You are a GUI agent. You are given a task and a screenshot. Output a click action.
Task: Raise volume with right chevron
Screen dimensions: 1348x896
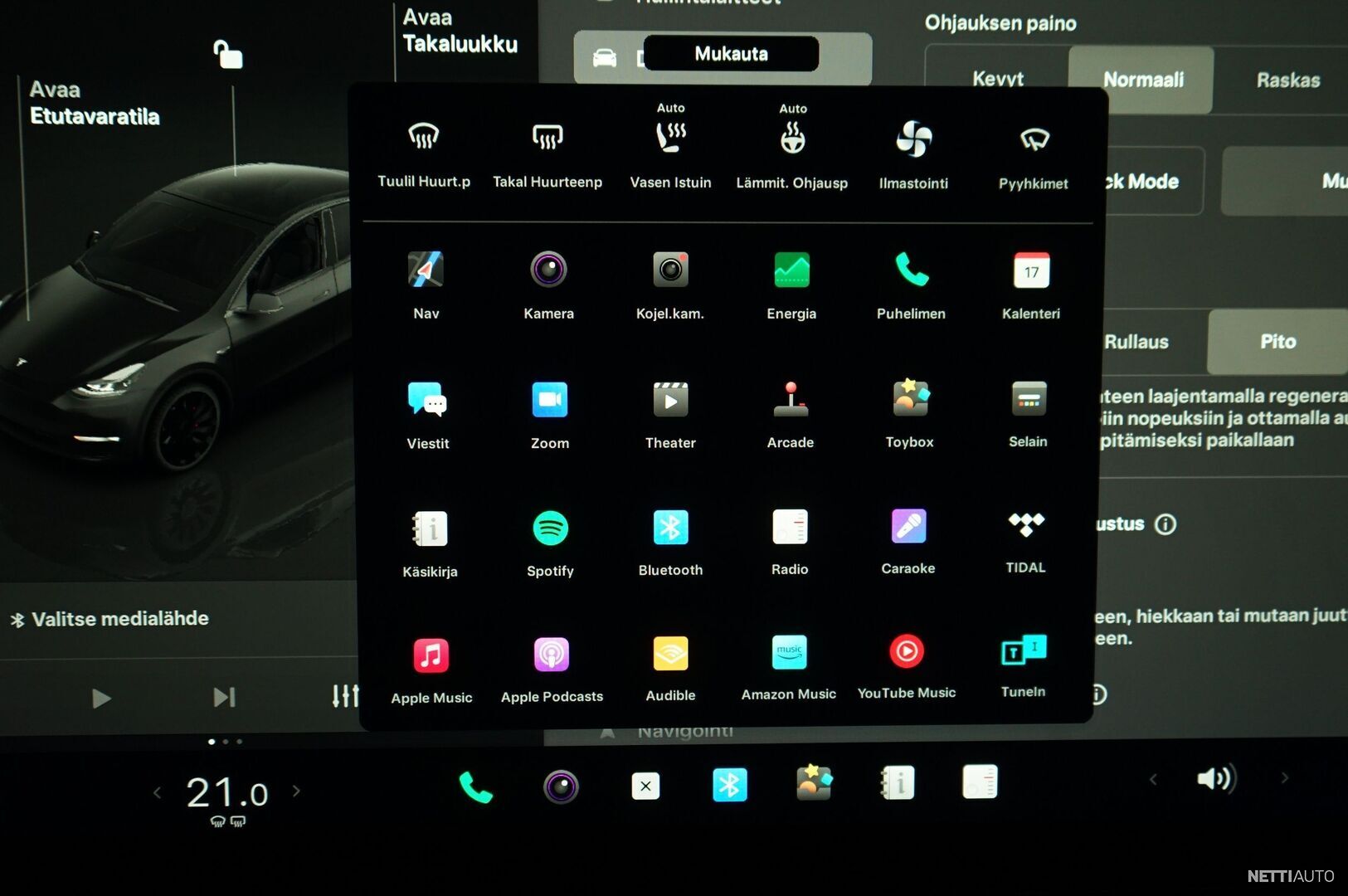[x=1284, y=777]
